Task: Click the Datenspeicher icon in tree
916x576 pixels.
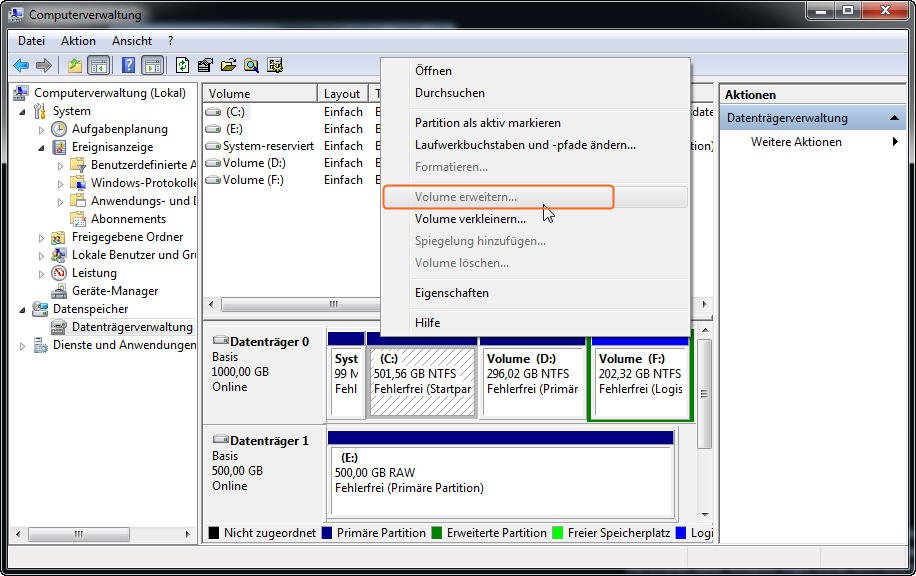Action: pos(40,308)
